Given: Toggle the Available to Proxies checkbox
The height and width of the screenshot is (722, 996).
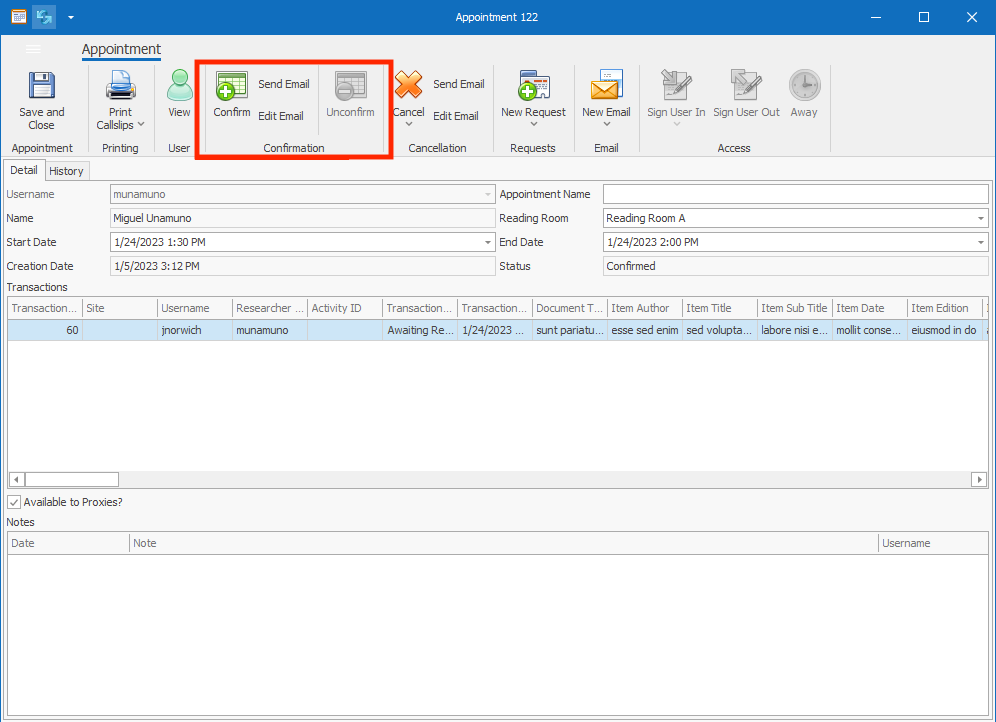Looking at the screenshot, I should click(14, 502).
